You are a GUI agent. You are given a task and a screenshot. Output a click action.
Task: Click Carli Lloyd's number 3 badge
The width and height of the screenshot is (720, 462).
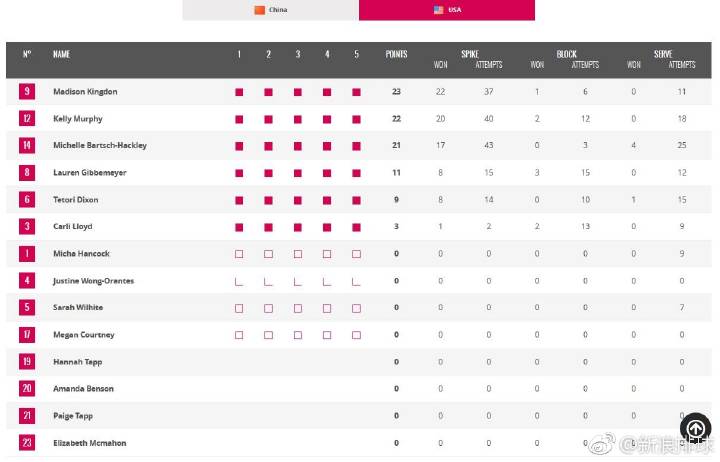(26, 227)
